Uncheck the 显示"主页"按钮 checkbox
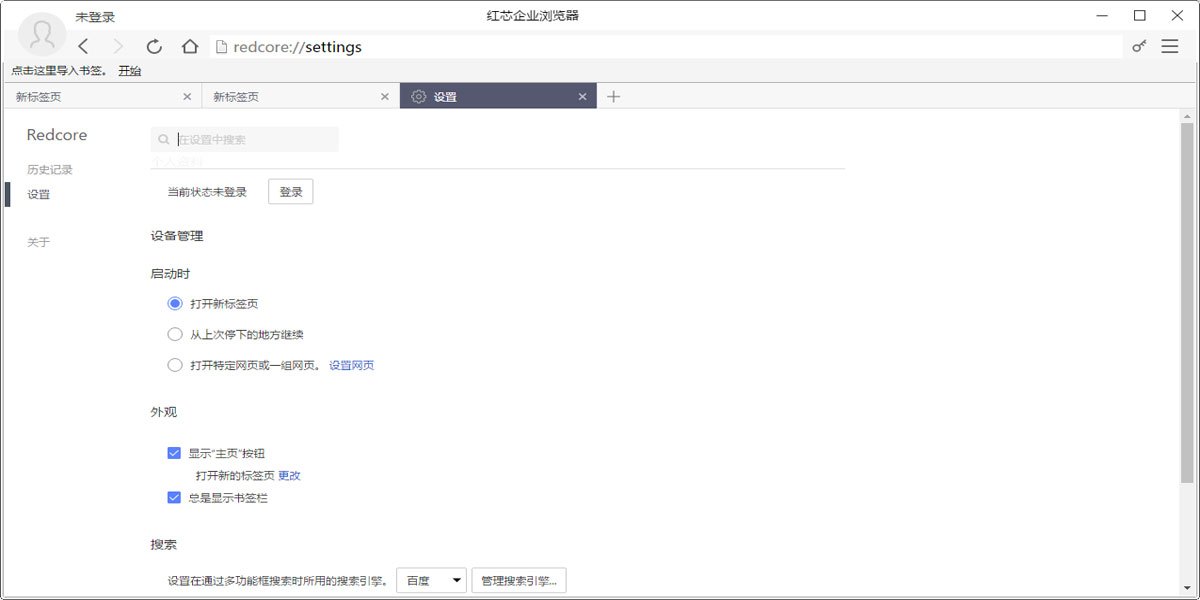The image size is (1200, 600). 173,452
